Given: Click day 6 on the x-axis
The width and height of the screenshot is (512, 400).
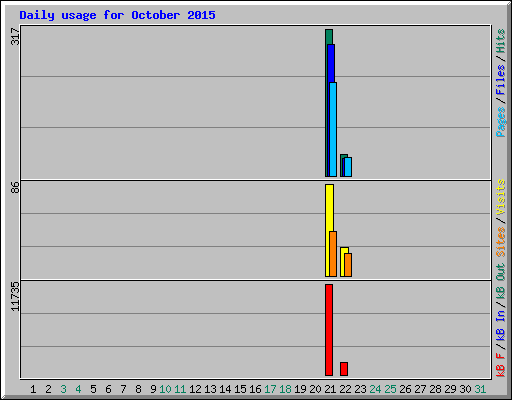Looking at the screenshot, I should (108, 389).
